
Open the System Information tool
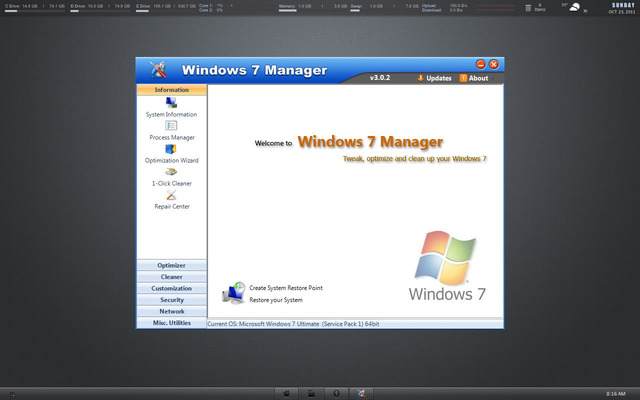[x=171, y=108]
